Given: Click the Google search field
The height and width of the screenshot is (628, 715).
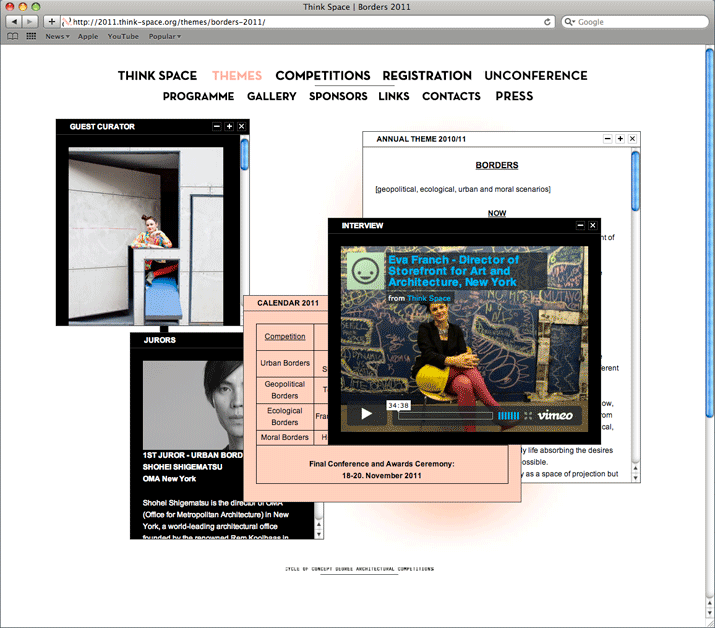Looking at the screenshot, I should pyautogui.click(x=635, y=21).
